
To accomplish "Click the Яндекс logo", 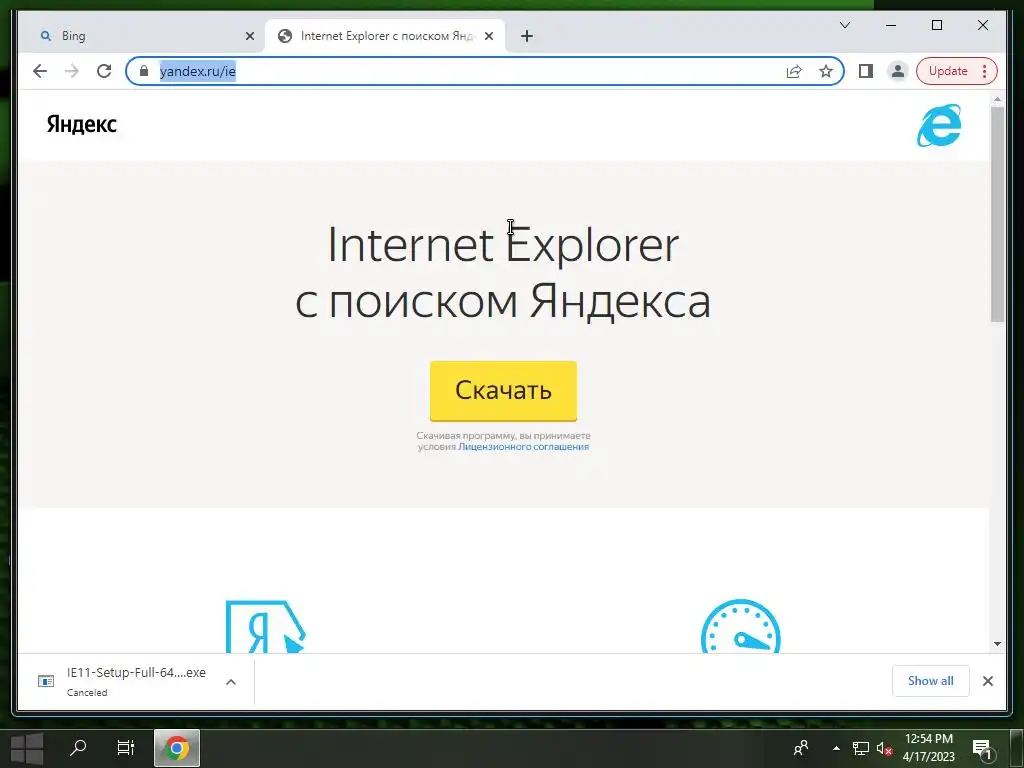I will (x=82, y=124).
